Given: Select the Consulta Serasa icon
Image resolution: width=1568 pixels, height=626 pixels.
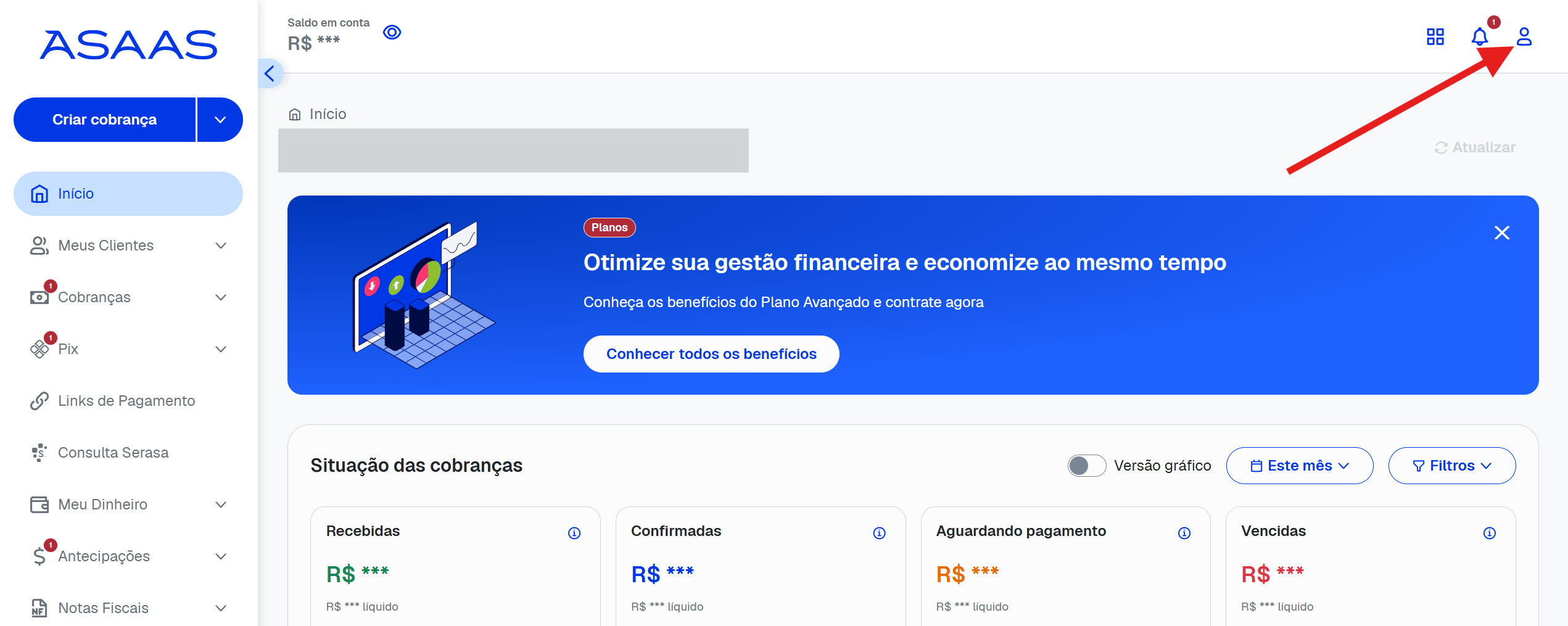Looking at the screenshot, I should [39, 452].
